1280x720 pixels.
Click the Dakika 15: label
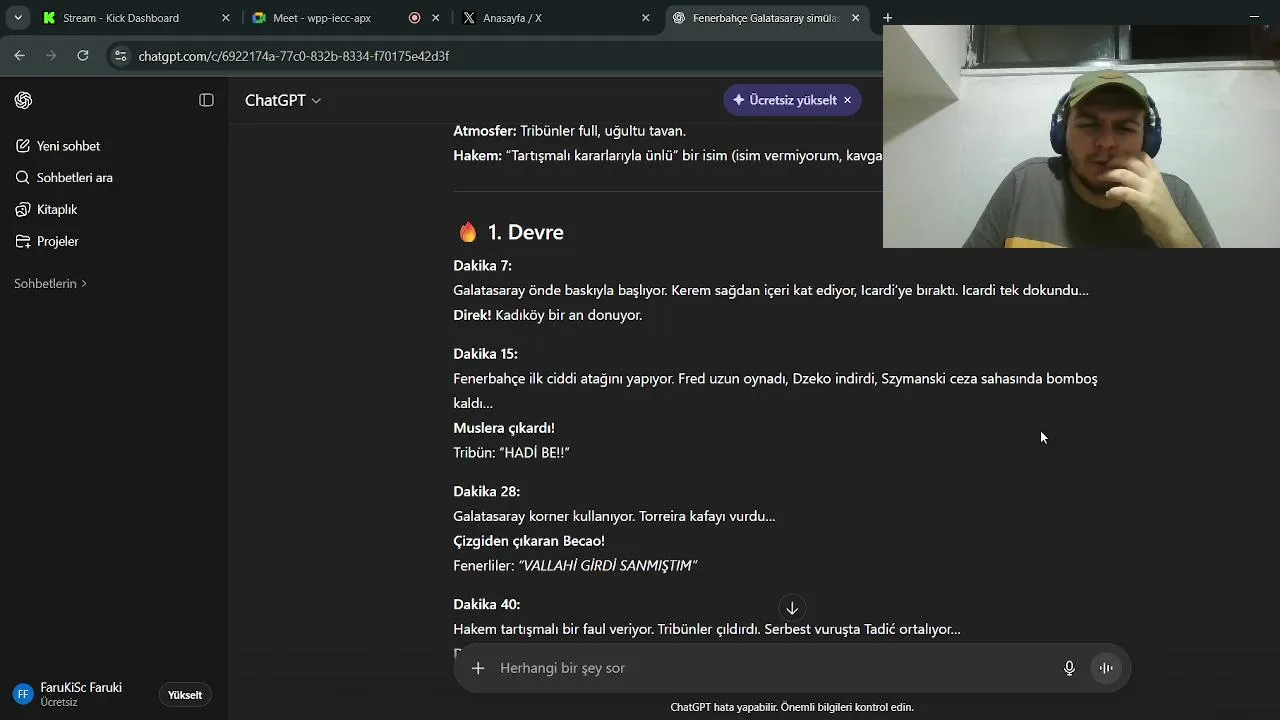pos(485,354)
